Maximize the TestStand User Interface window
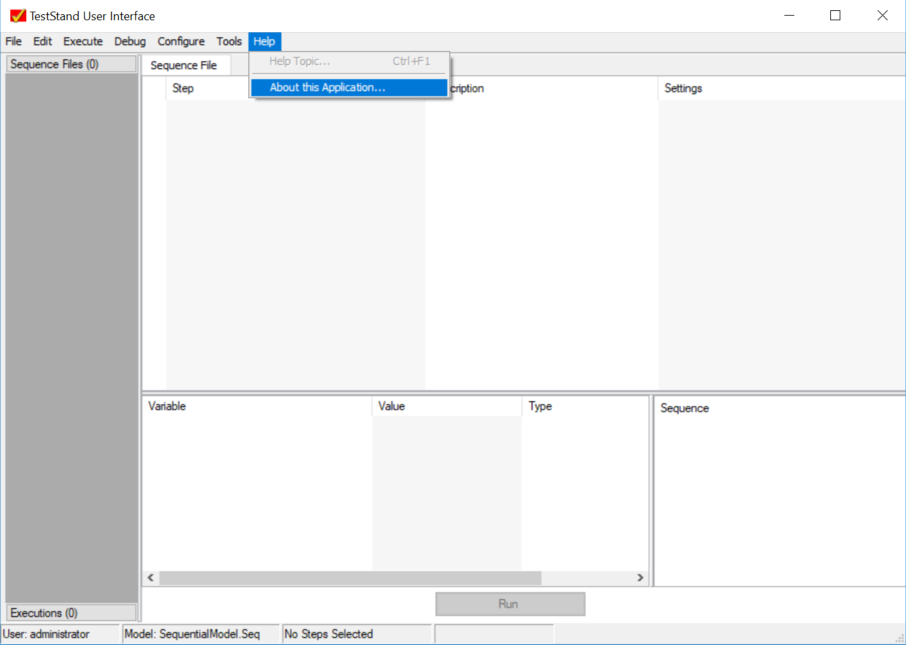Screen dimensions: 906x645 click(x=835, y=16)
